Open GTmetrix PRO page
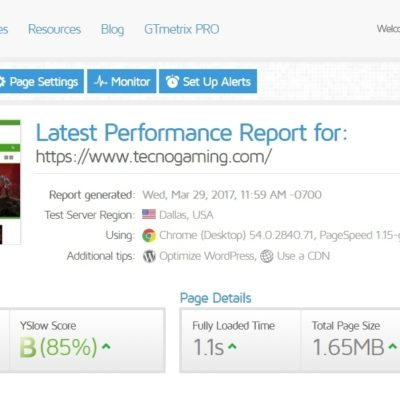Viewport: 400px width, 400px height. pyautogui.click(x=182, y=29)
